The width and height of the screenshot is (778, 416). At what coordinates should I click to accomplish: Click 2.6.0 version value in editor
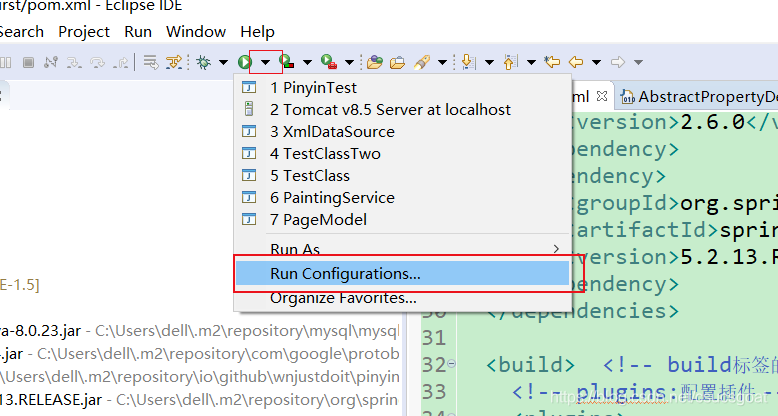click(x=713, y=122)
